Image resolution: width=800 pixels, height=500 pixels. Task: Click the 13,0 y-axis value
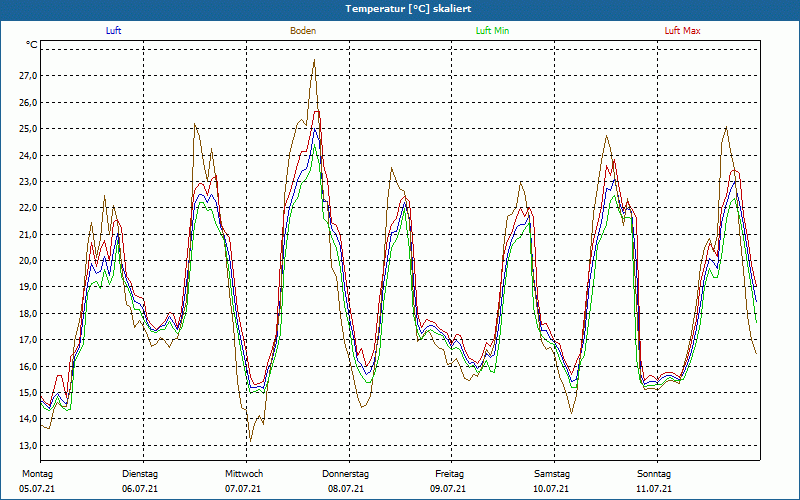(28, 445)
